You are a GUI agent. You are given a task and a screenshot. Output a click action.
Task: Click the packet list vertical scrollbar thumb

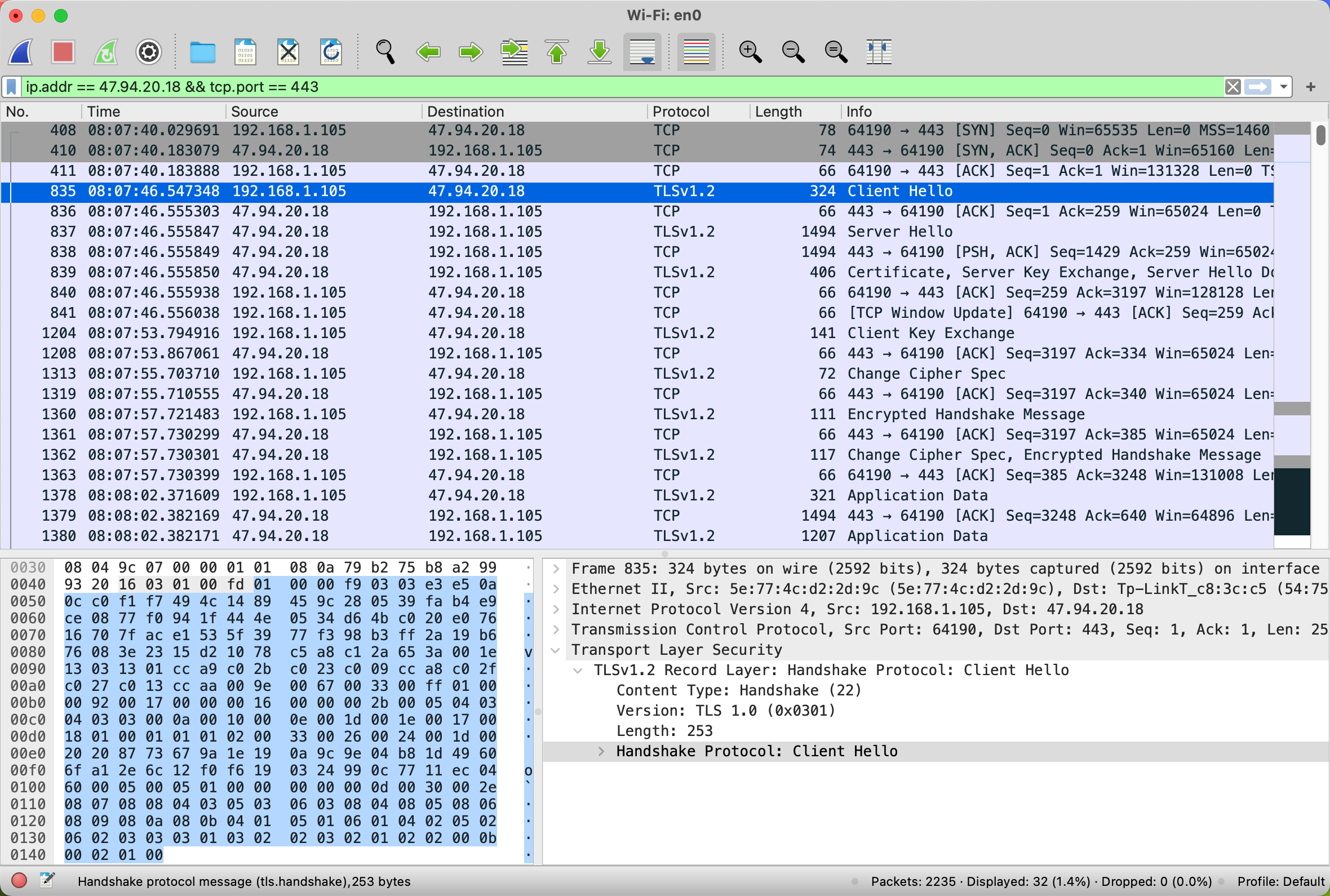pyautogui.click(x=1320, y=135)
